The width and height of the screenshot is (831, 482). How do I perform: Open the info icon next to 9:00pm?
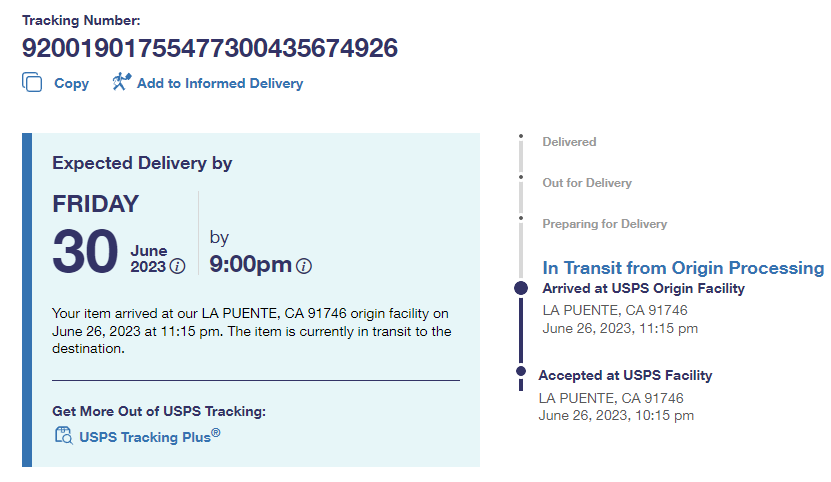tap(304, 266)
